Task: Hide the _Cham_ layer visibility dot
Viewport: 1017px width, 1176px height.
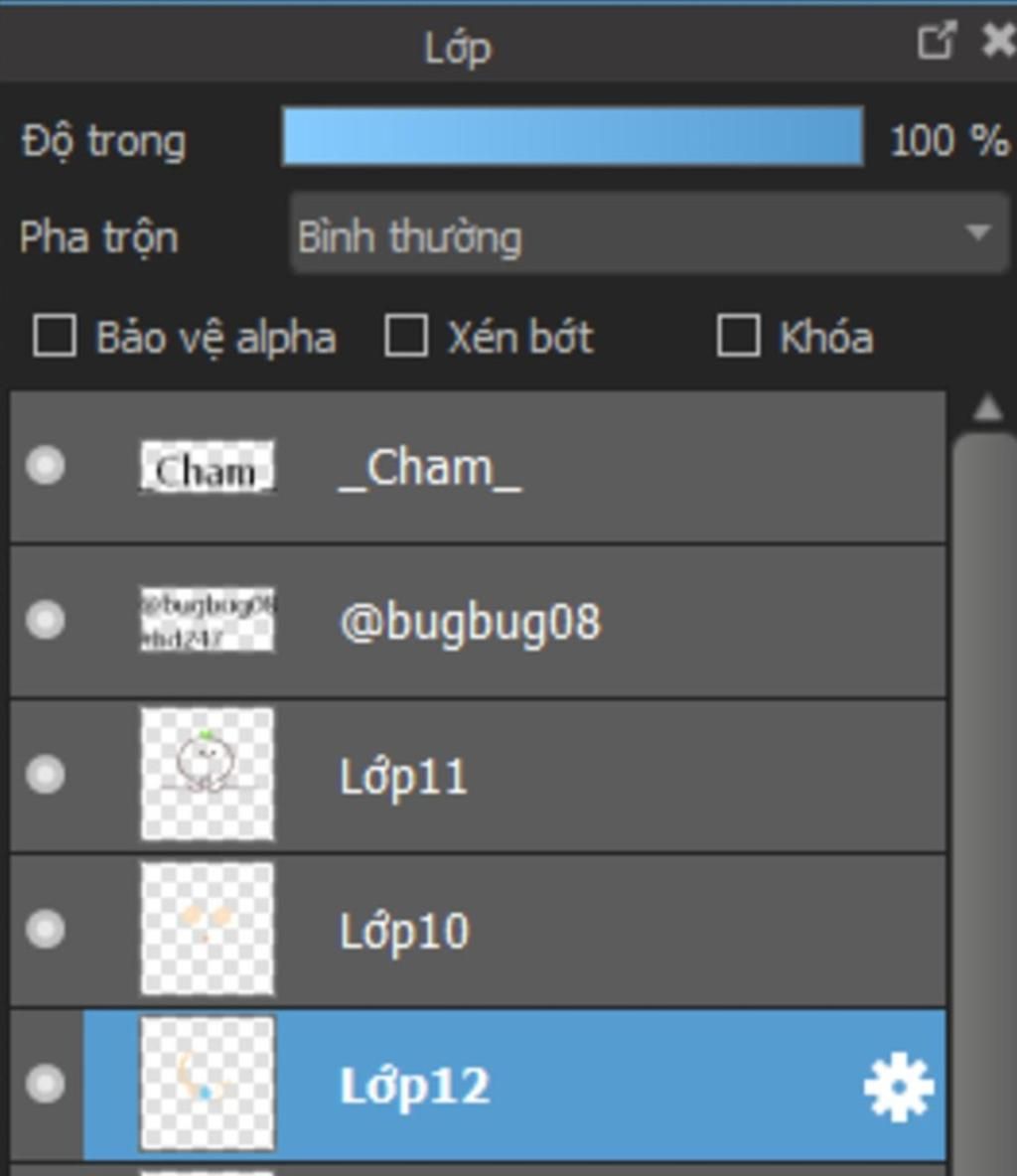Action: point(46,466)
